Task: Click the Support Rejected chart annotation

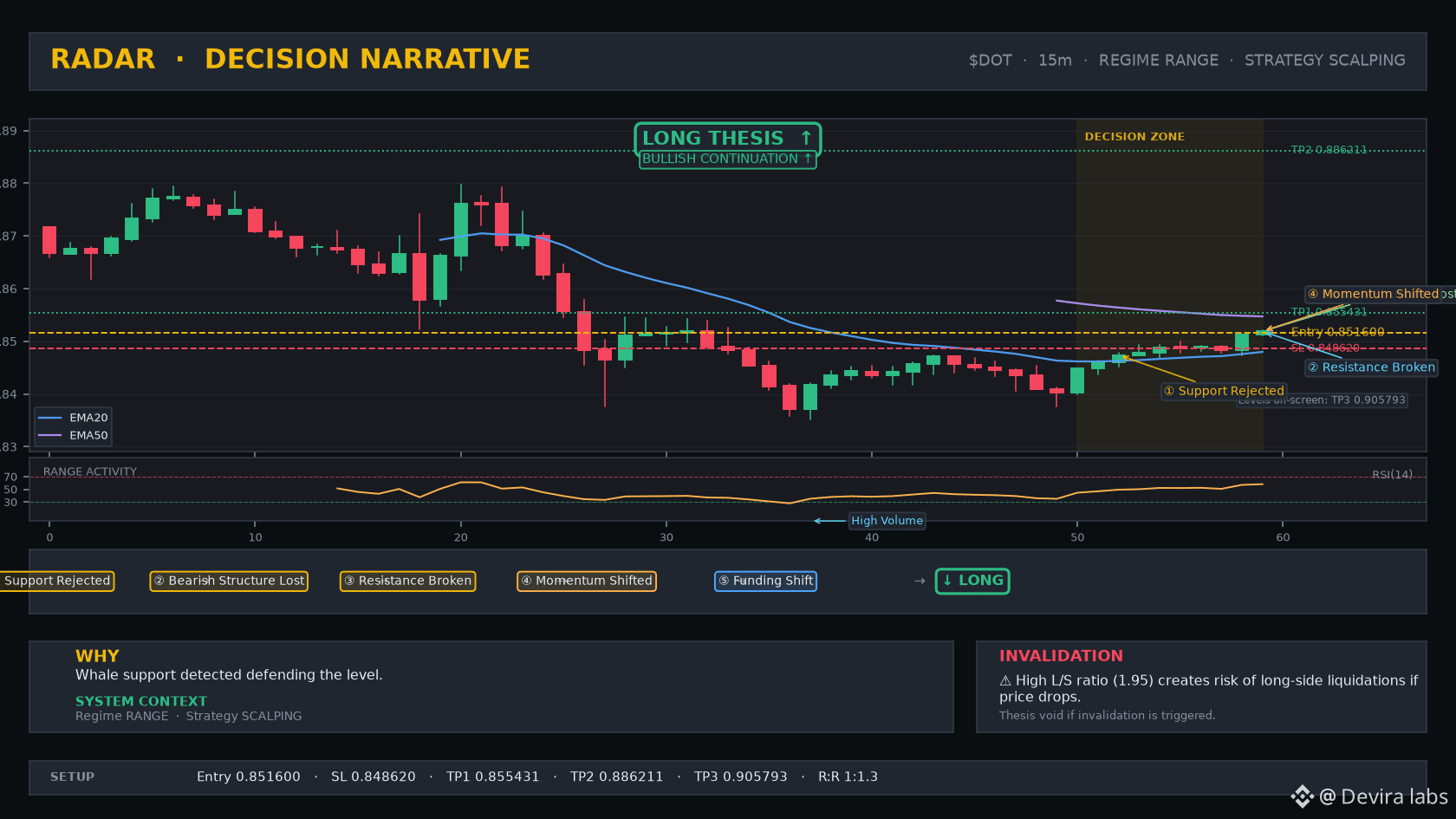Action: click(x=1224, y=391)
